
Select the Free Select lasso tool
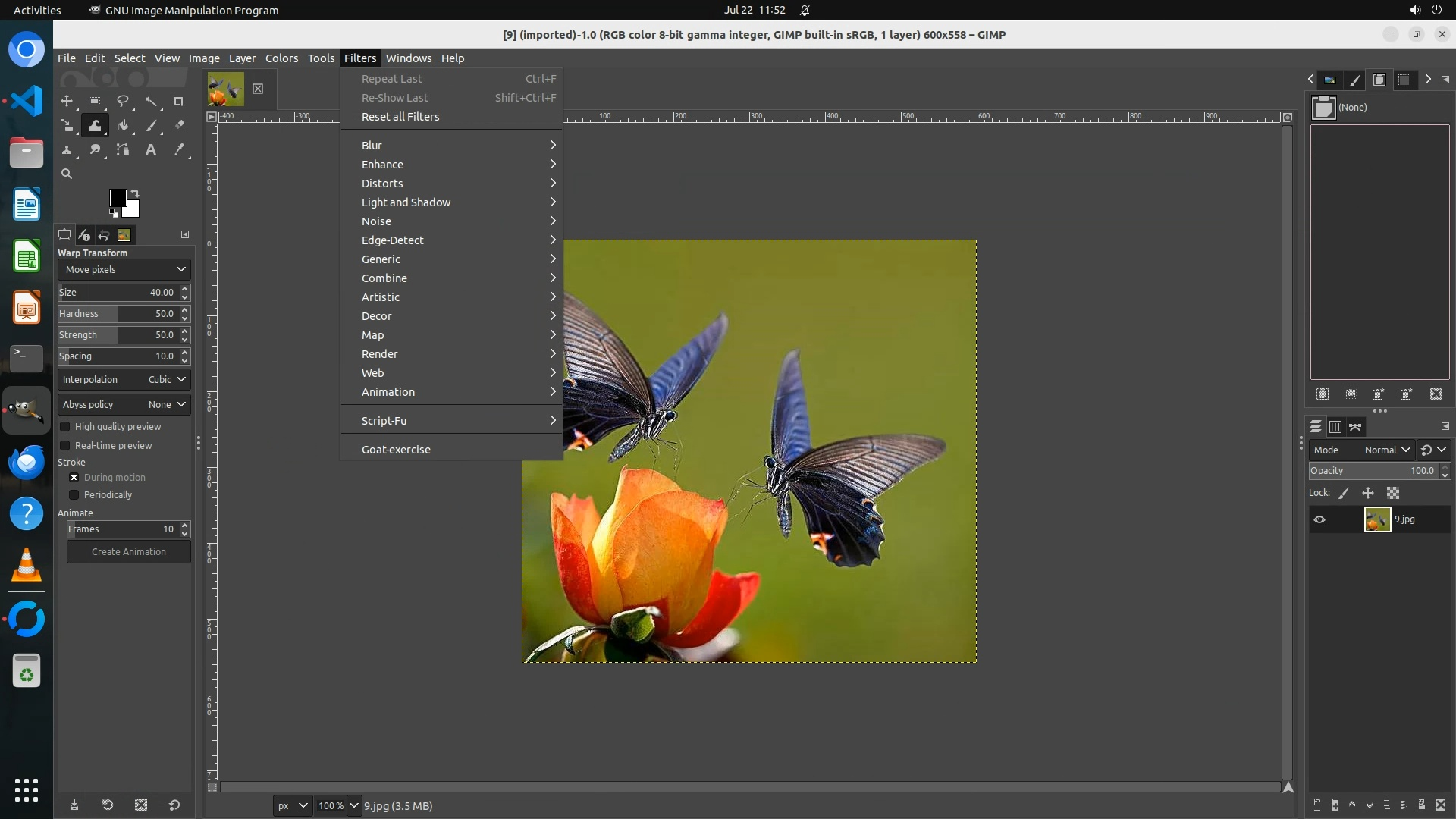click(x=123, y=102)
